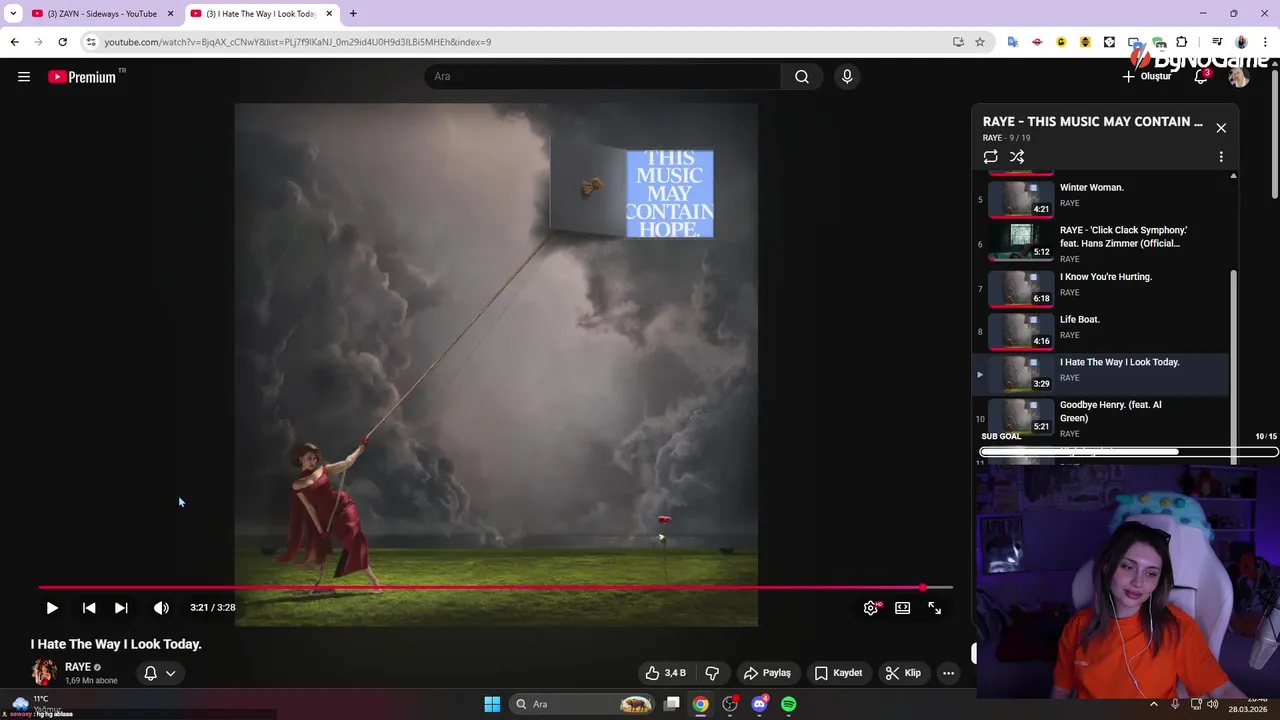Open Discord from the taskbar
This screenshot has width=1280, height=720.
(x=759, y=704)
